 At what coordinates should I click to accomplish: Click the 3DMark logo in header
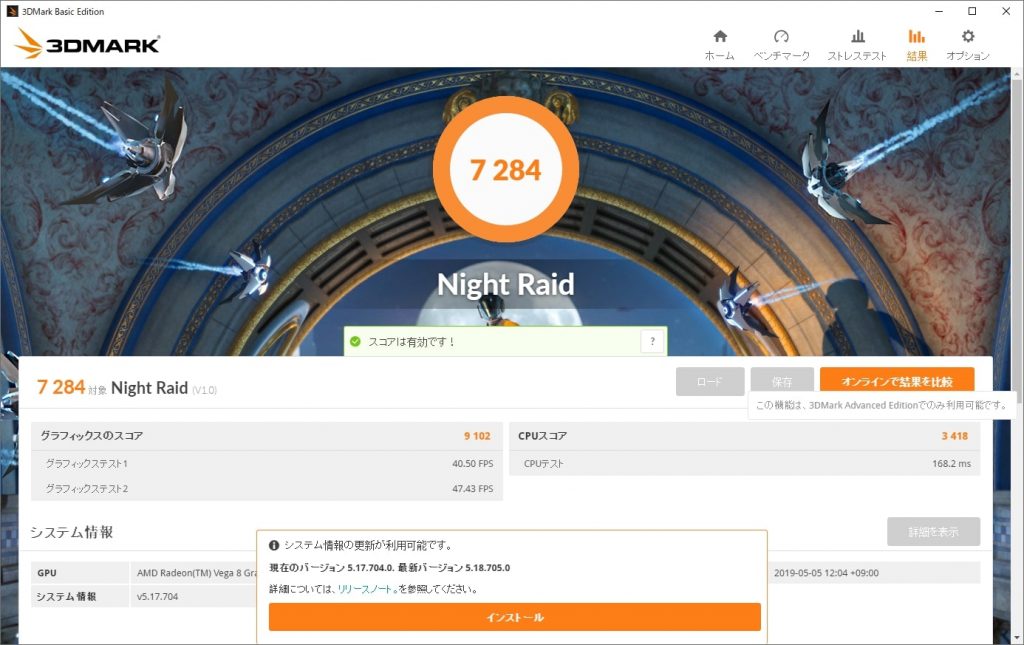[88, 44]
